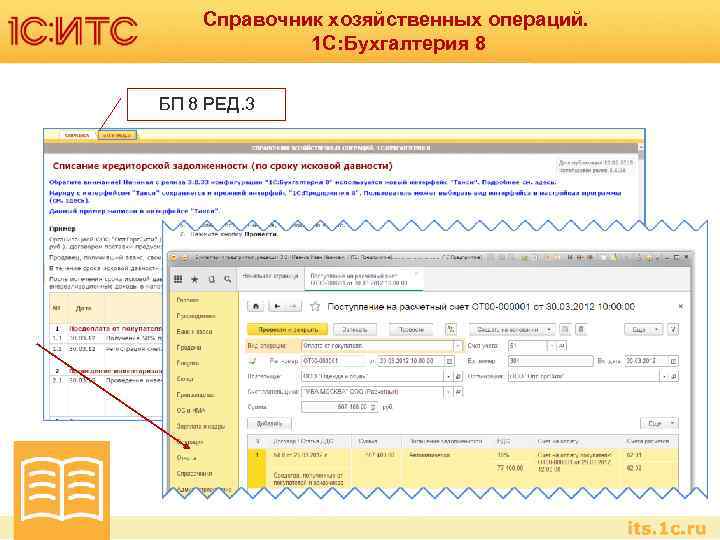Click the scrollbar up arrow in the ITS window
The height and width of the screenshot is (540, 720).
tap(641, 148)
